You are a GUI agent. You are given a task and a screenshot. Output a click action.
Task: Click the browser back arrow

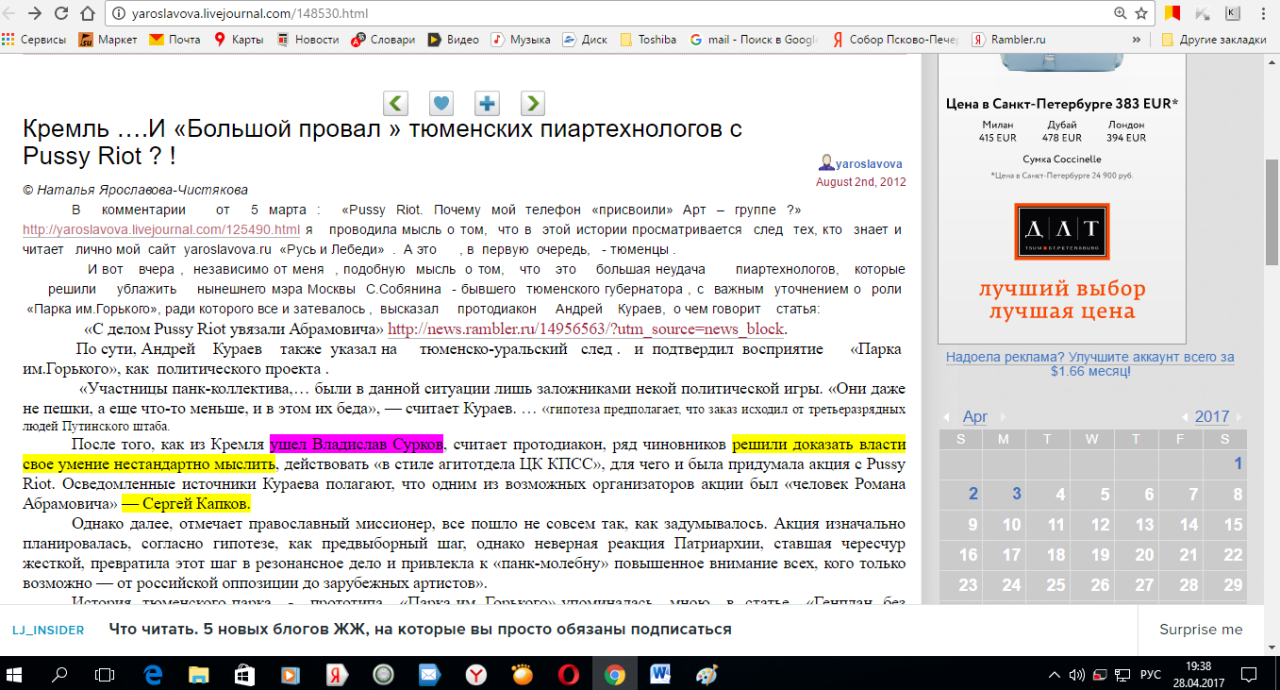point(11,14)
